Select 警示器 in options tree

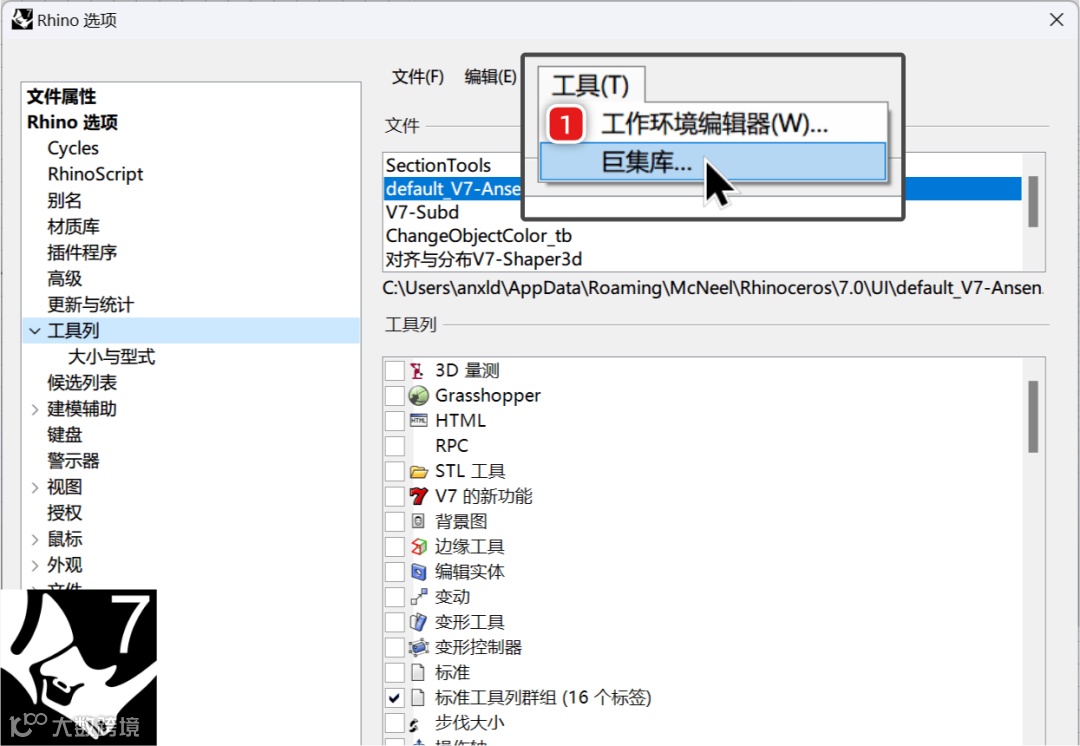coord(74,461)
